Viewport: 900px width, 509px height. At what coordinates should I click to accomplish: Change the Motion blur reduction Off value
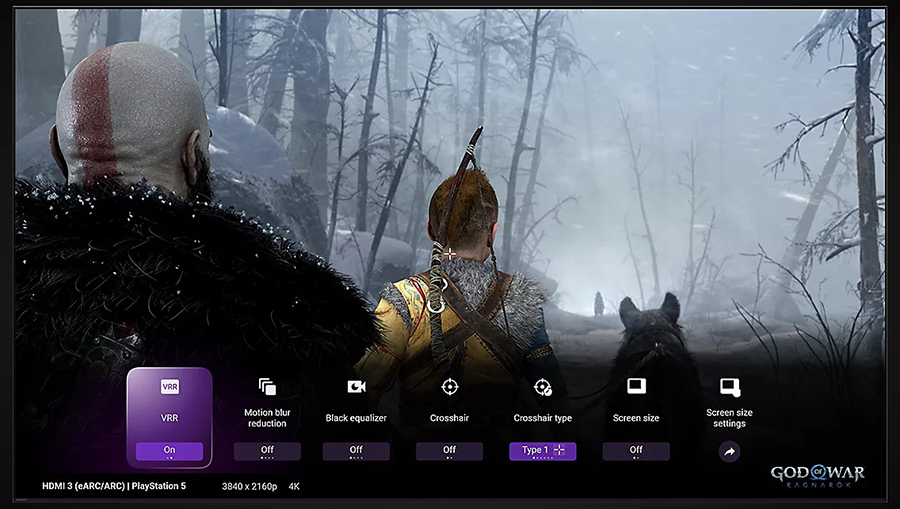coord(267,451)
